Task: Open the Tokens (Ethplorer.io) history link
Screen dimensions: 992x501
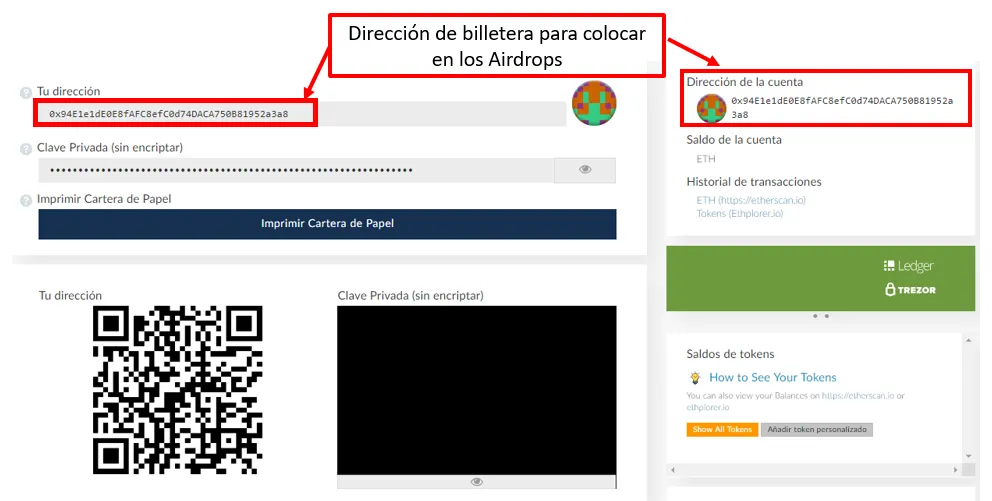Action: coord(740,214)
